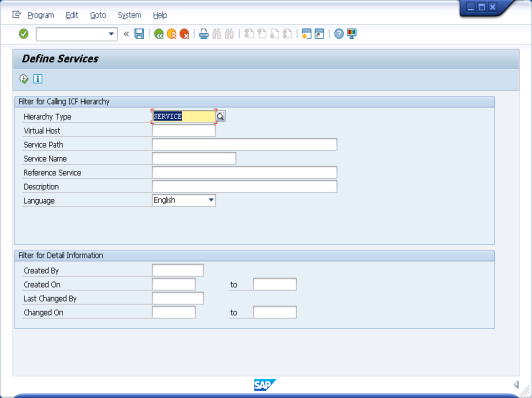The height and width of the screenshot is (398, 532).
Task: Click the Last Changed By input field
Action: coord(178,298)
